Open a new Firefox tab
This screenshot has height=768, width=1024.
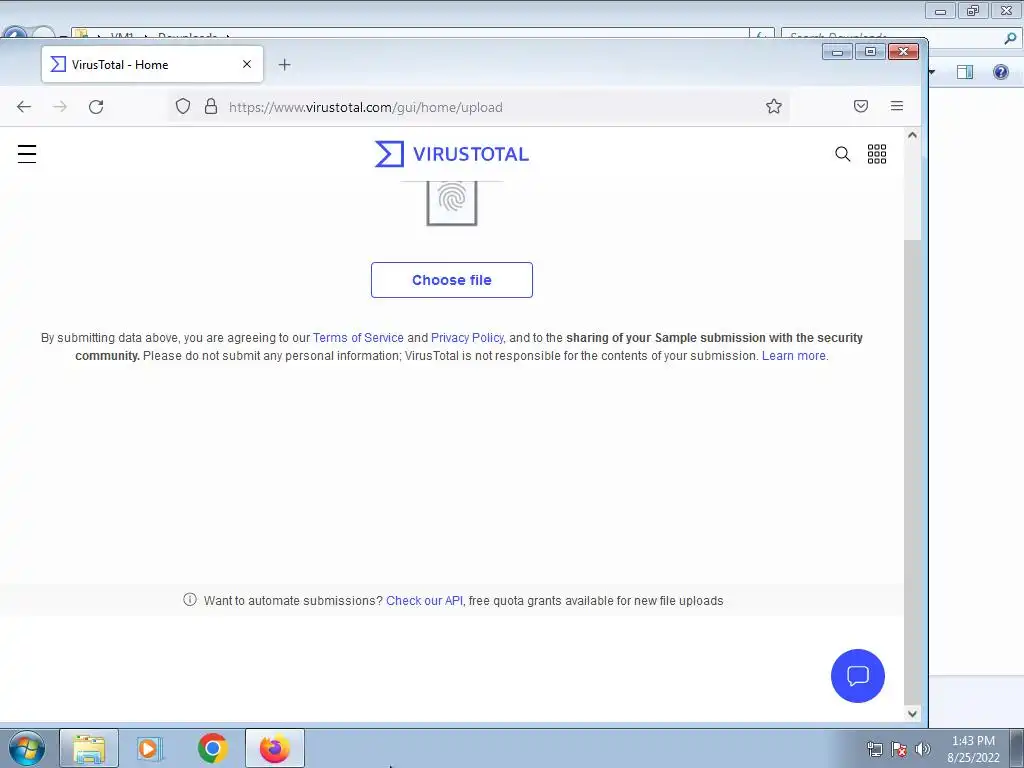click(x=284, y=65)
